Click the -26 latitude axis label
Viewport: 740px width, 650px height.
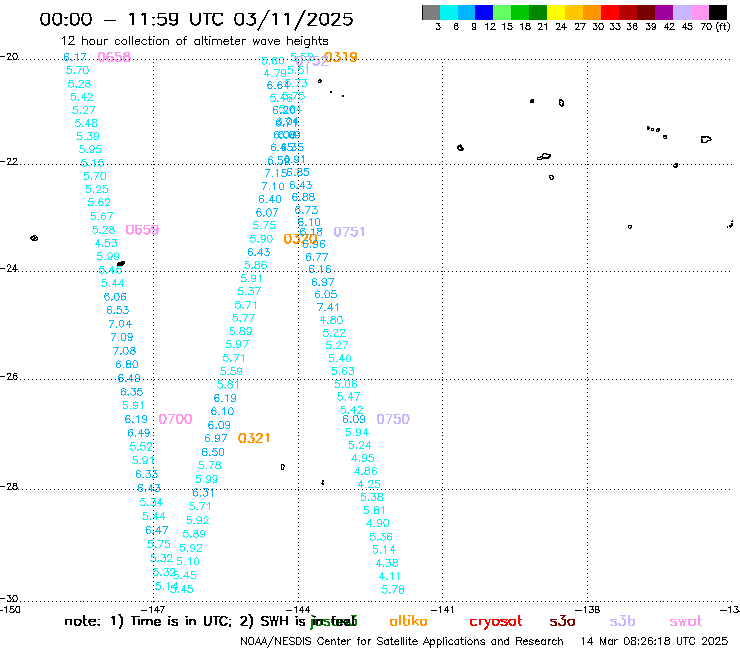(x=9, y=377)
